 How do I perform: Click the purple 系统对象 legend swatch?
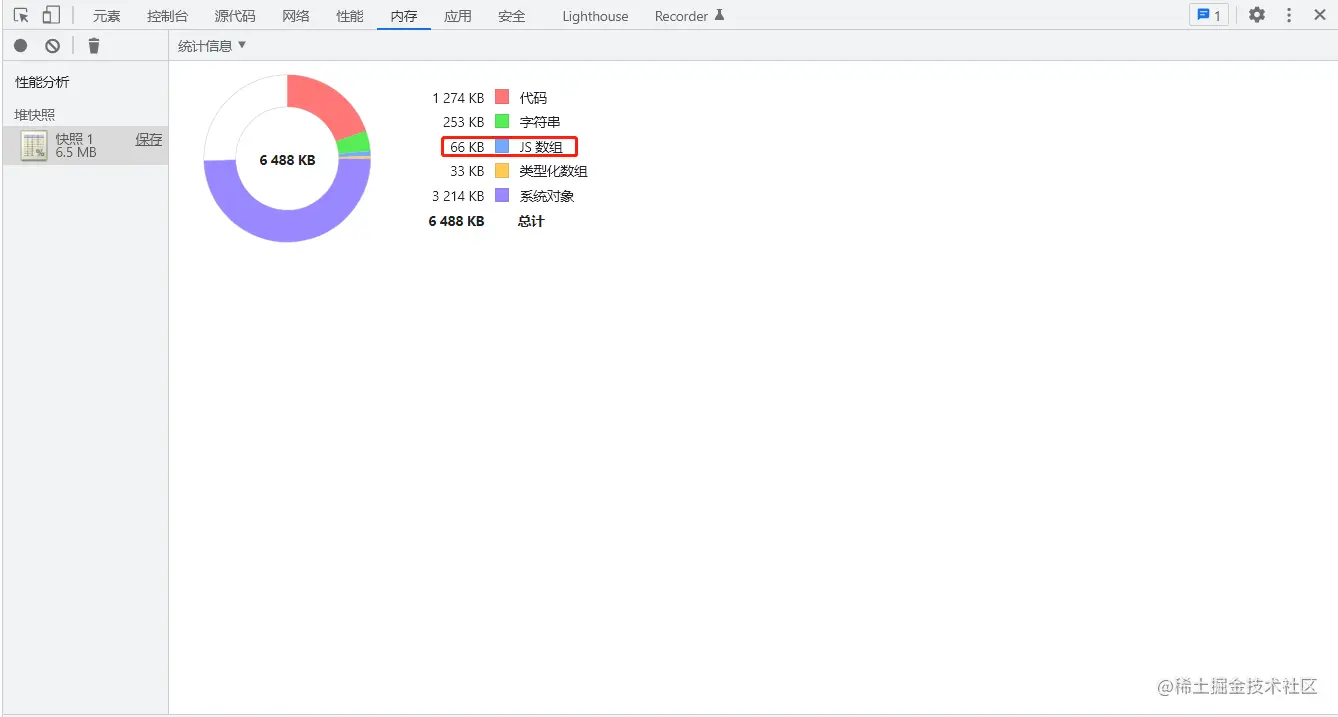[x=502, y=195]
